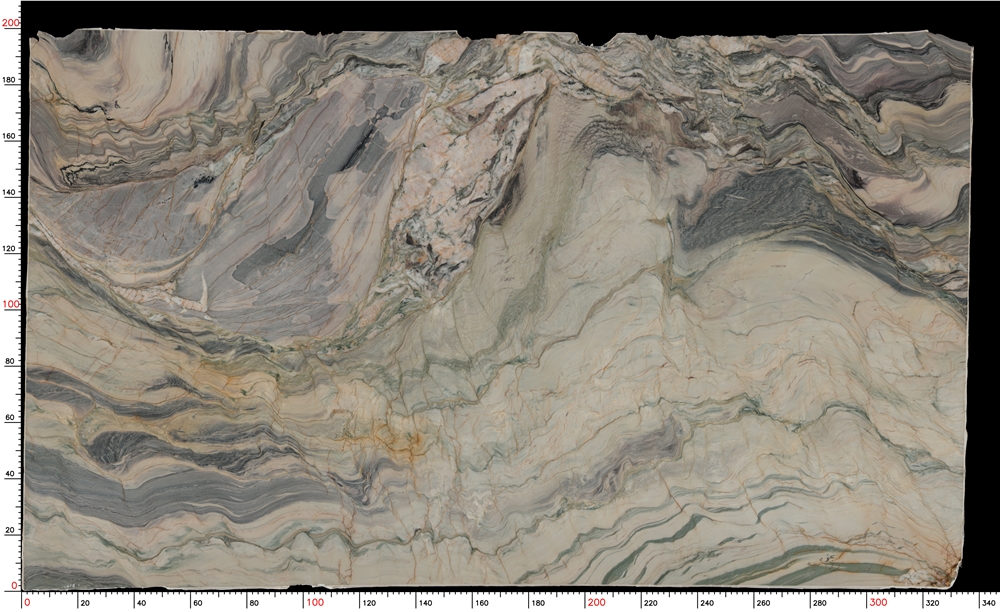
Task: Click the red 200 label on horizontal ruler
Action: 596,602
